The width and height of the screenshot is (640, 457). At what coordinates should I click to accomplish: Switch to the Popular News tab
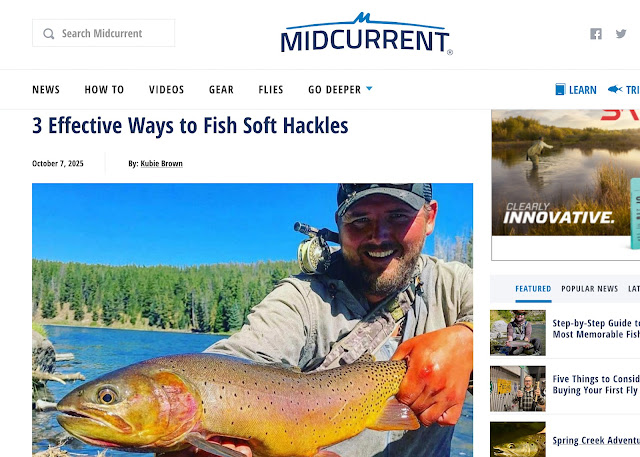[x=589, y=289]
